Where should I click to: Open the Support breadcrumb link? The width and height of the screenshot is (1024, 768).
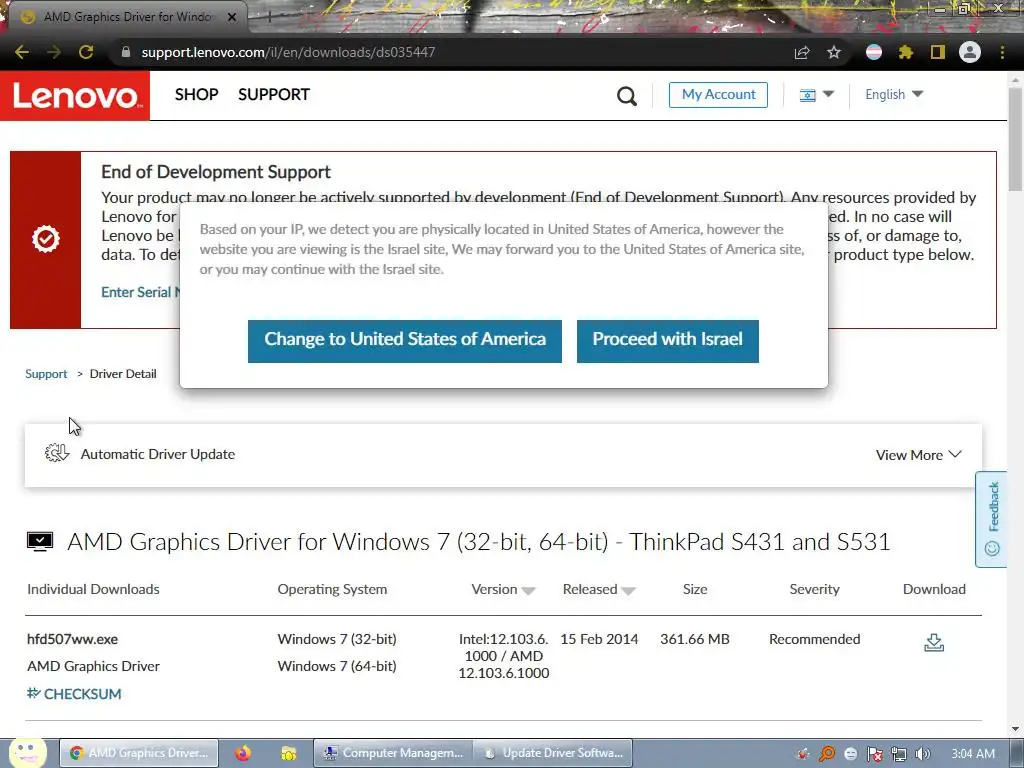pyautogui.click(x=46, y=374)
